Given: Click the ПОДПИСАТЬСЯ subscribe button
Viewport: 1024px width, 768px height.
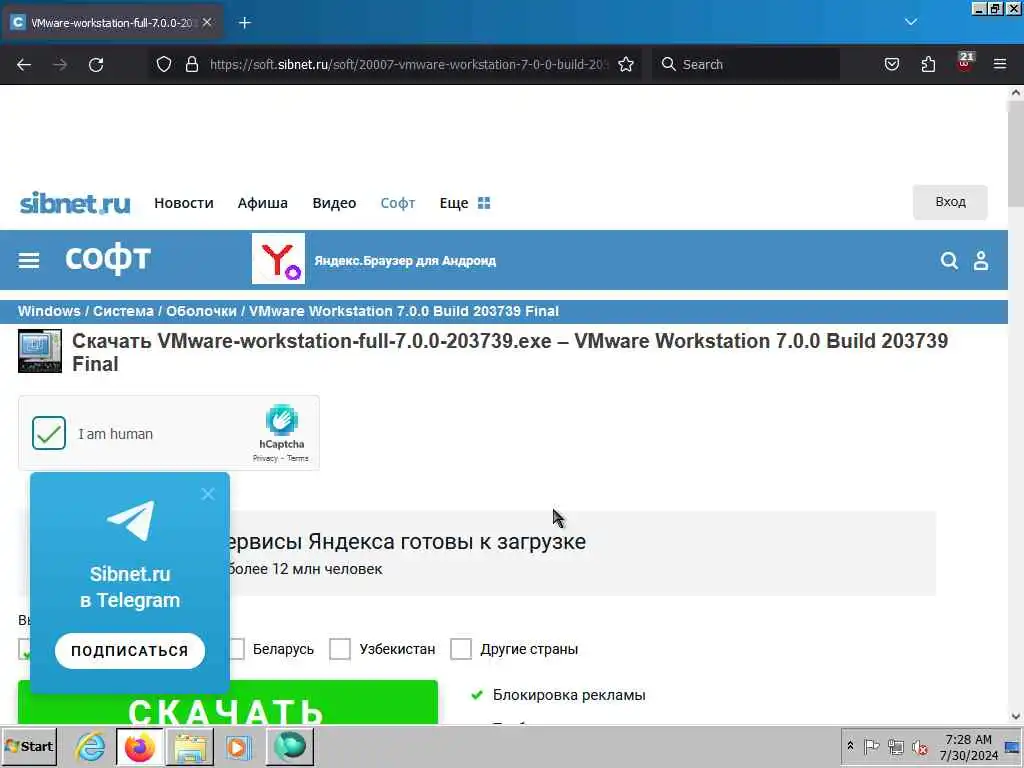Looking at the screenshot, I should [x=130, y=650].
